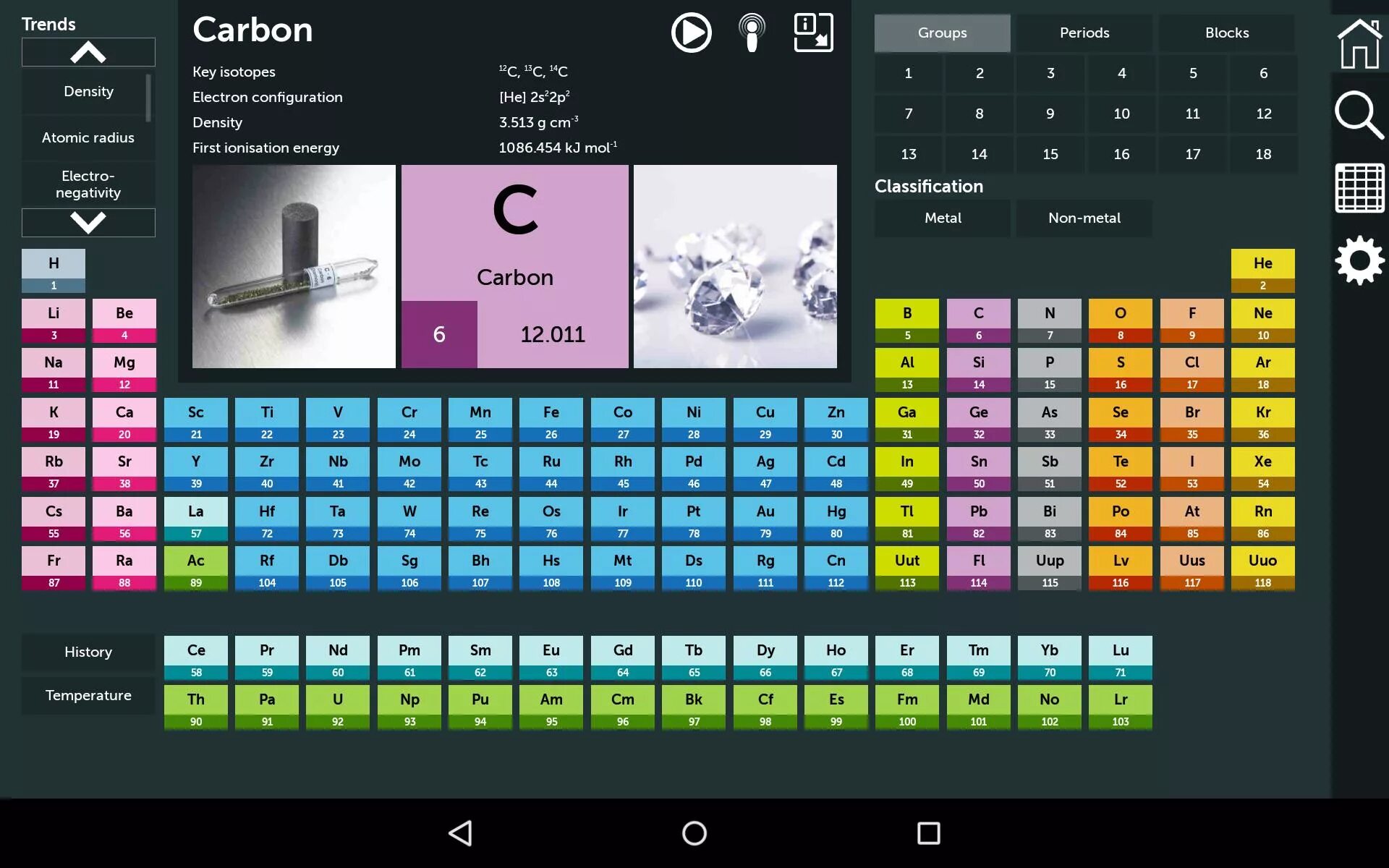
Task: Open the search magnifier icon
Action: pos(1359,115)
